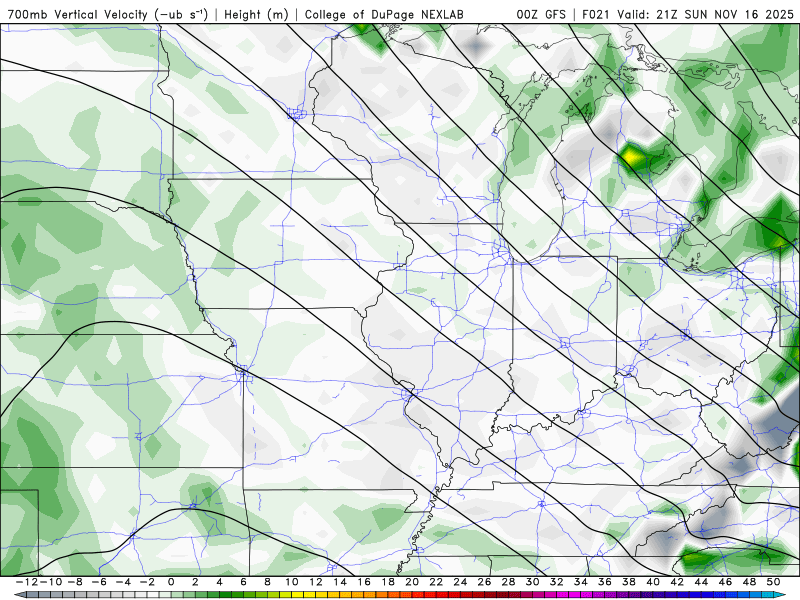
Task: Click the '16' colorbar scale label
Action: [364, 582]
